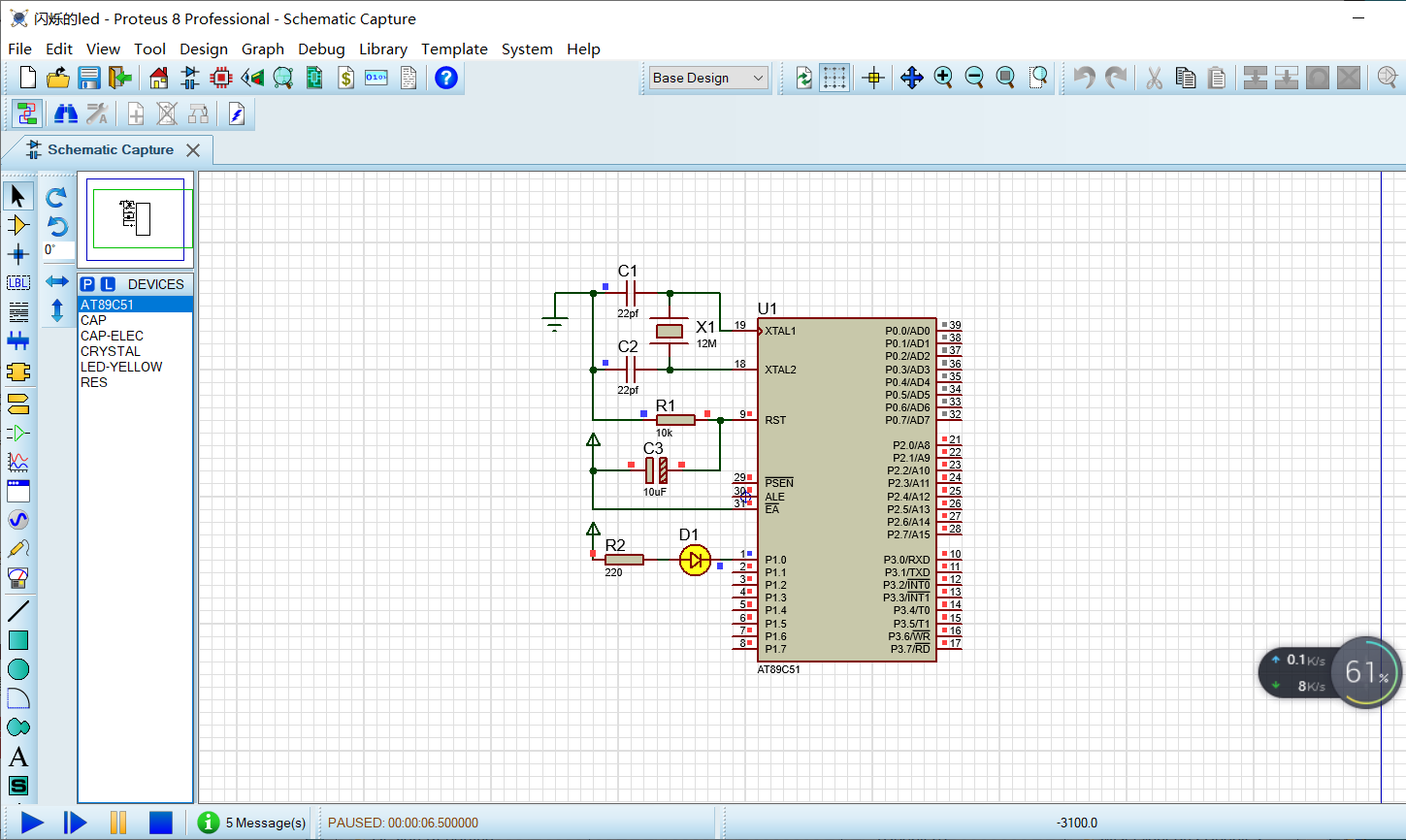Select the Virtual Instruments mode tool

click(x=18, y=578)
